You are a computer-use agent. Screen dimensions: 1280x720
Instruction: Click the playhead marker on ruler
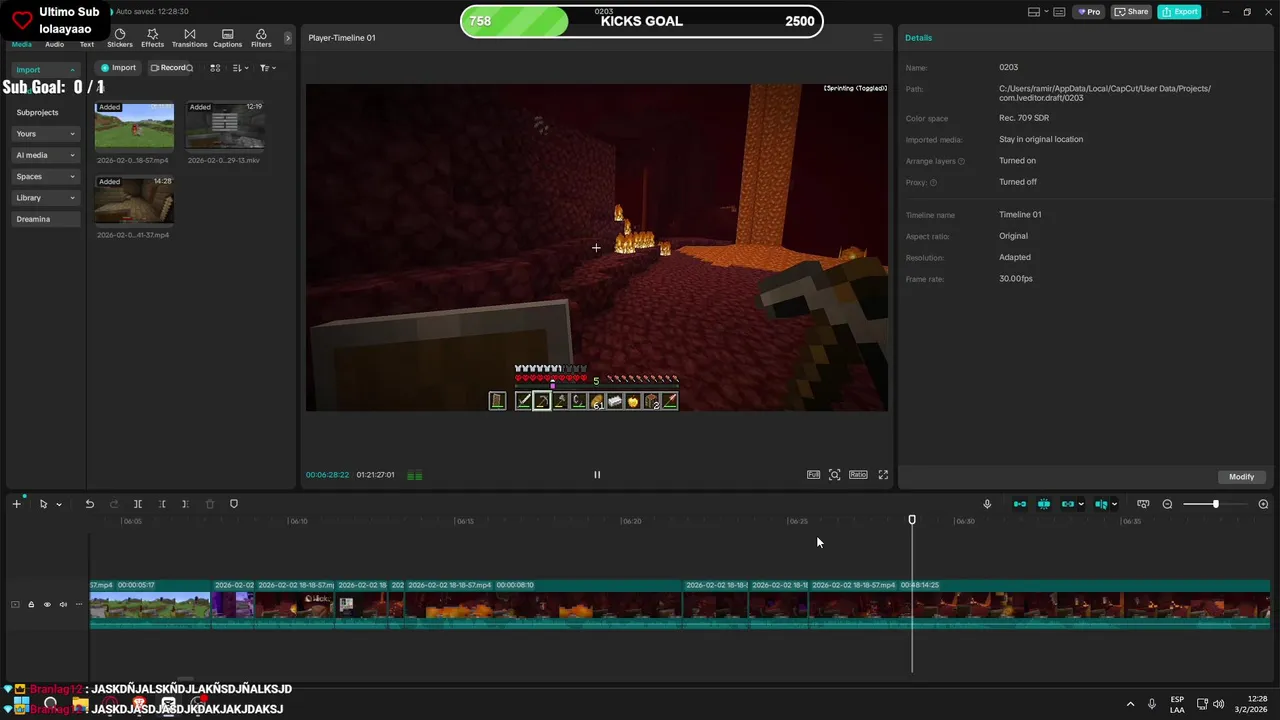(912, 520)
